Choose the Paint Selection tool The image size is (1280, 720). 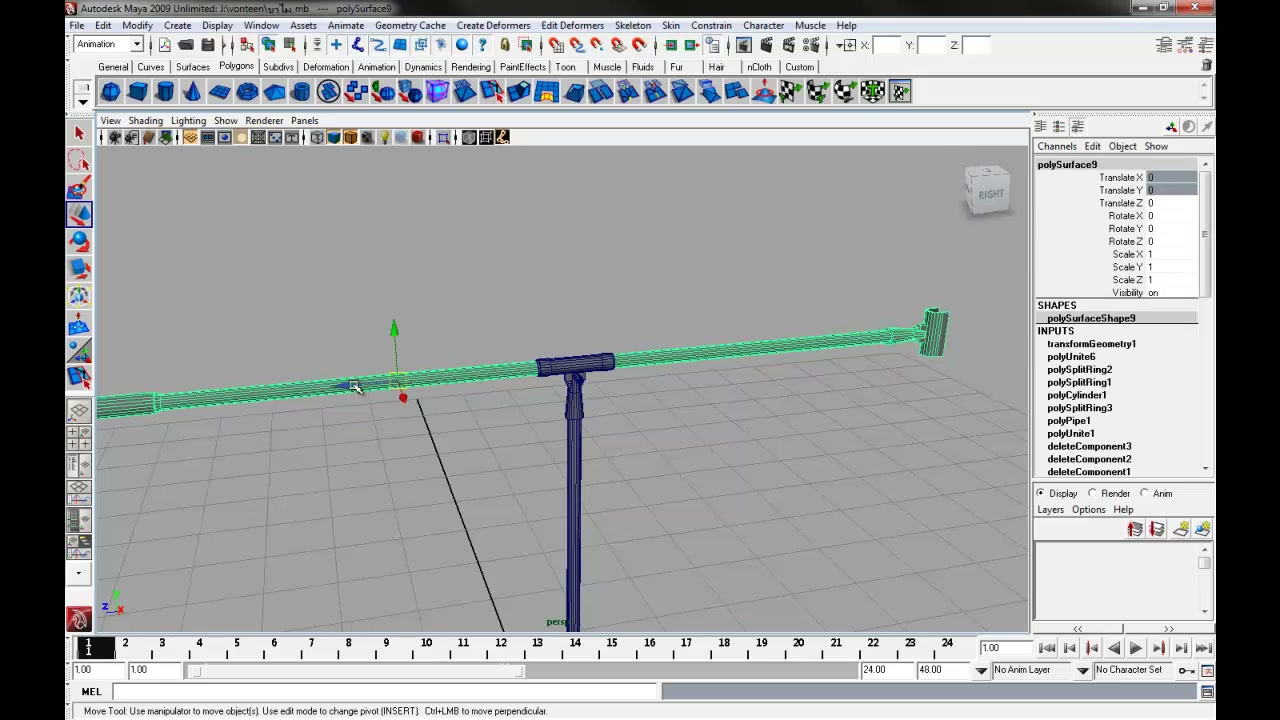(x=79, y=187)
